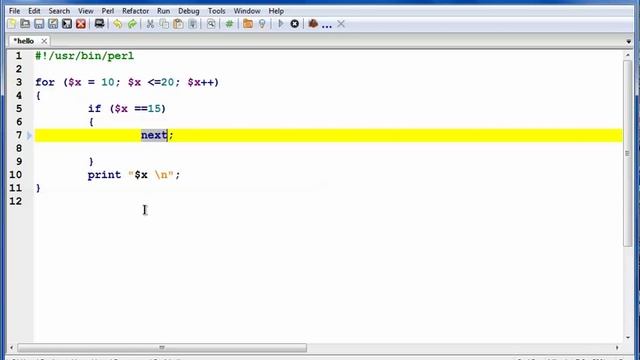This screenshot has height=360, width=640.
Task: Click the "print" keyword on line 10
Action: click(104, 175)
